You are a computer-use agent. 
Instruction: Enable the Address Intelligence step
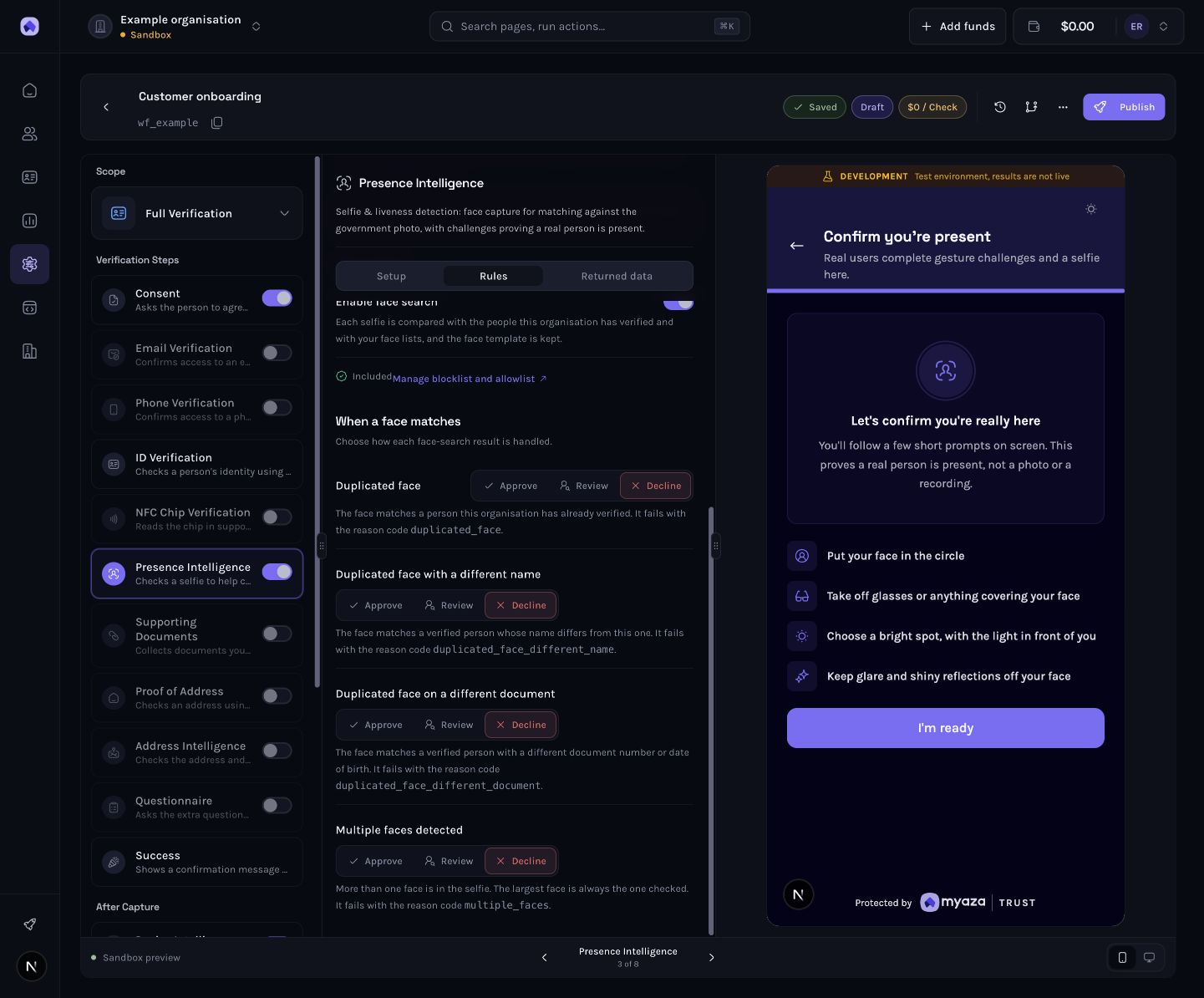point(277,751)
